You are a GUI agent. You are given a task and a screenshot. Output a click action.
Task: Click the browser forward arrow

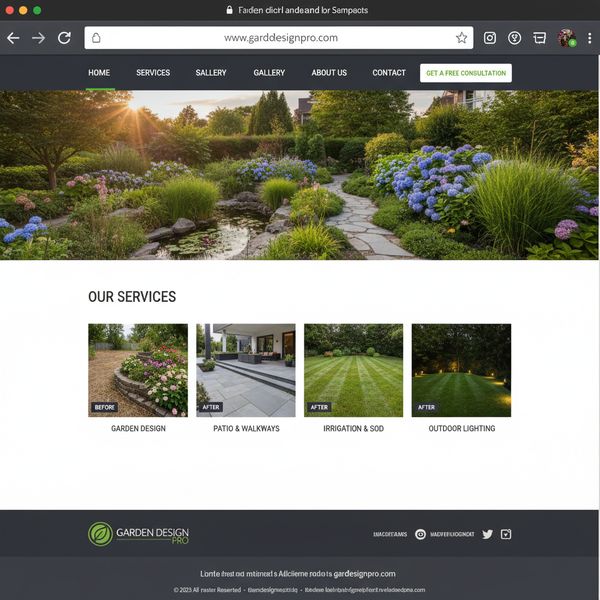39,38
